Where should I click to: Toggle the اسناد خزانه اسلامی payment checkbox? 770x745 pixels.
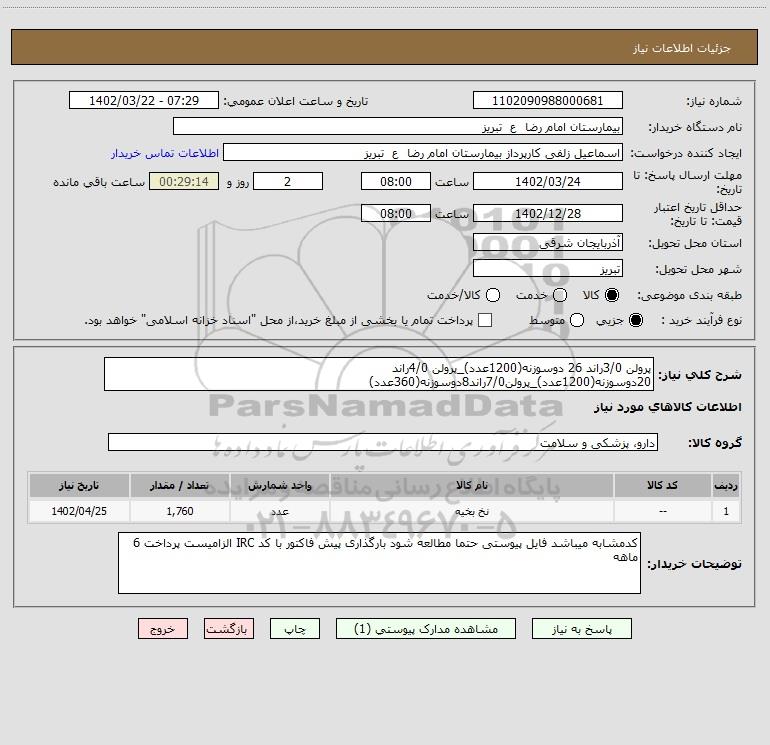click(485, 320)
